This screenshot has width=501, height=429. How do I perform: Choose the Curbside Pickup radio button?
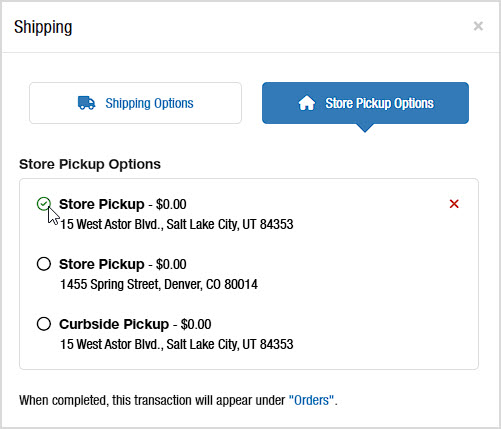pyautogui.click(x=44, y=324)
